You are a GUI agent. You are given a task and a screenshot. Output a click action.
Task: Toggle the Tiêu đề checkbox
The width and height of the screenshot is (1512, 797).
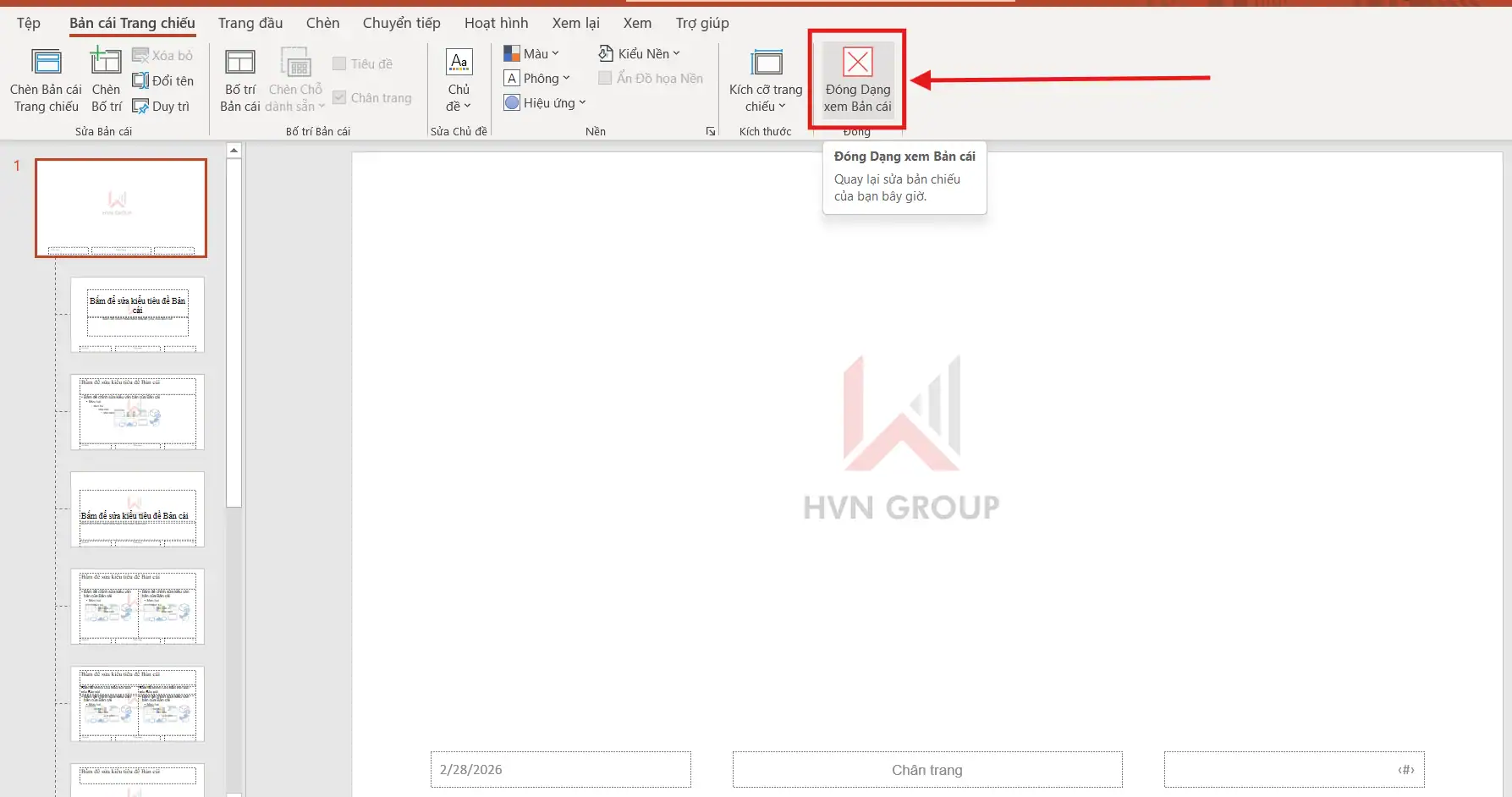tap(339, 64)
